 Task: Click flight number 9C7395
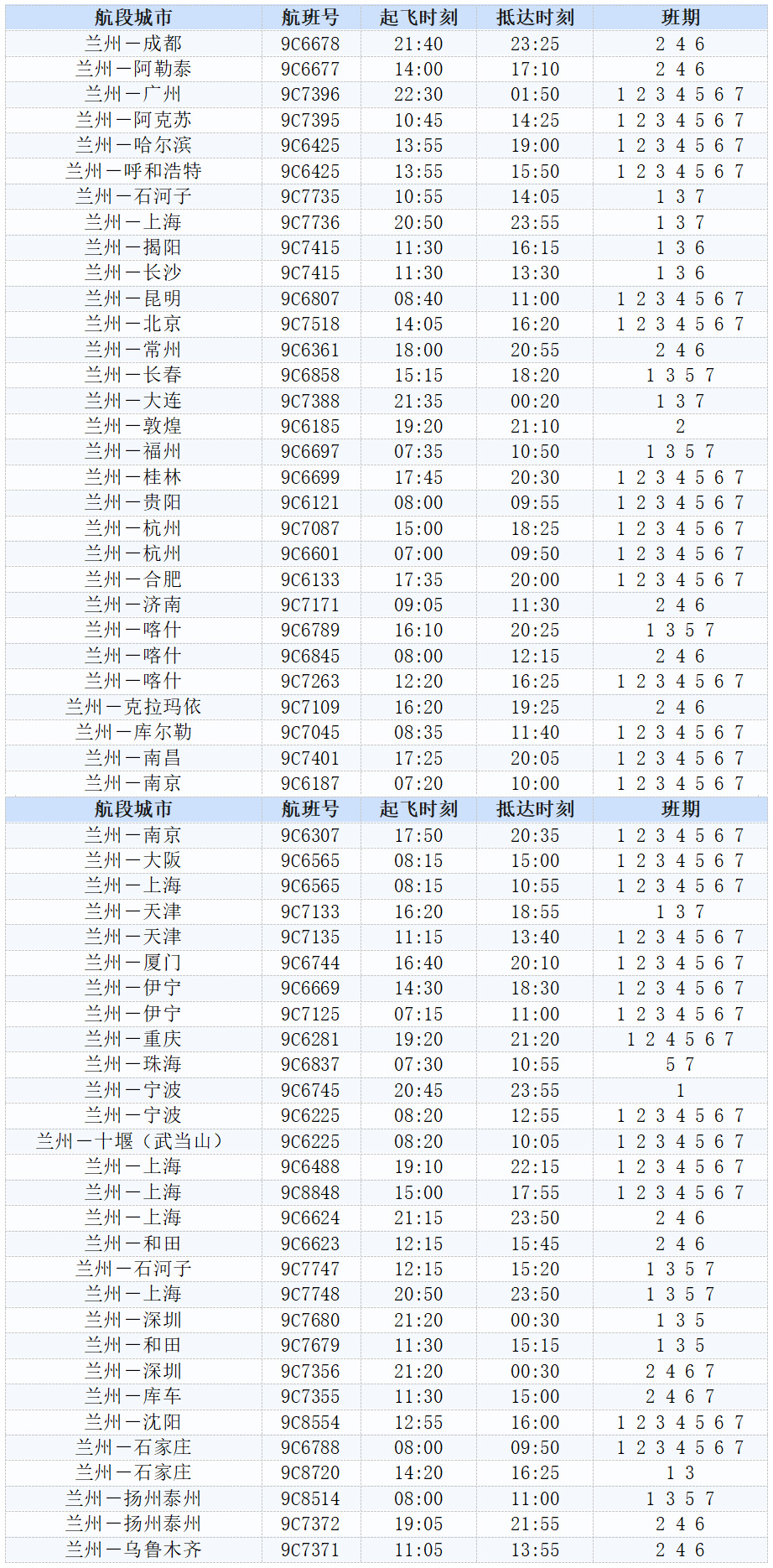(310, 121)
